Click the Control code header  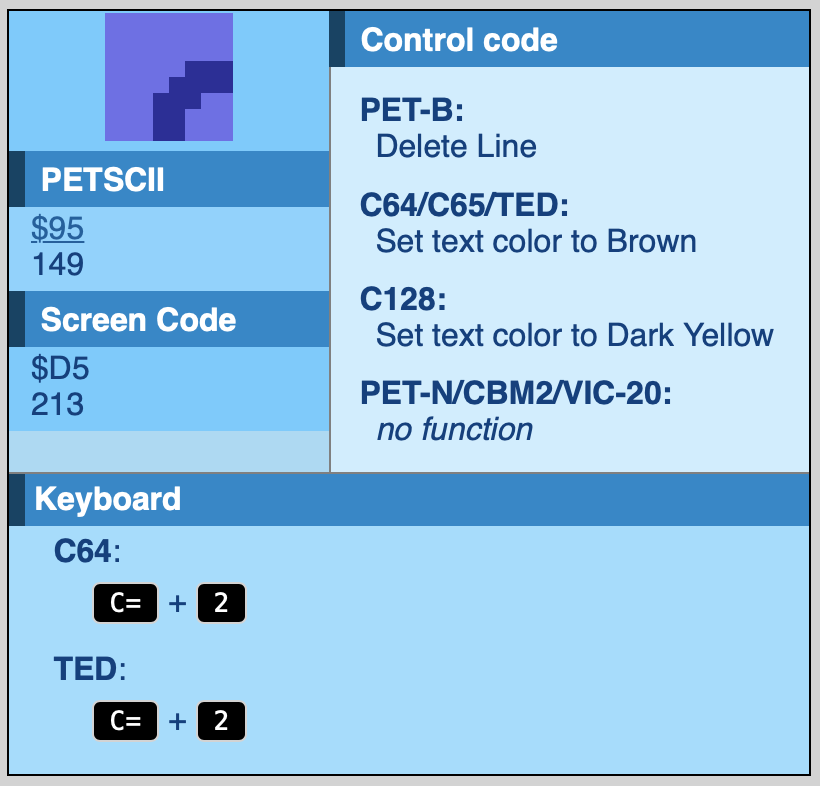tap(459, 40)
